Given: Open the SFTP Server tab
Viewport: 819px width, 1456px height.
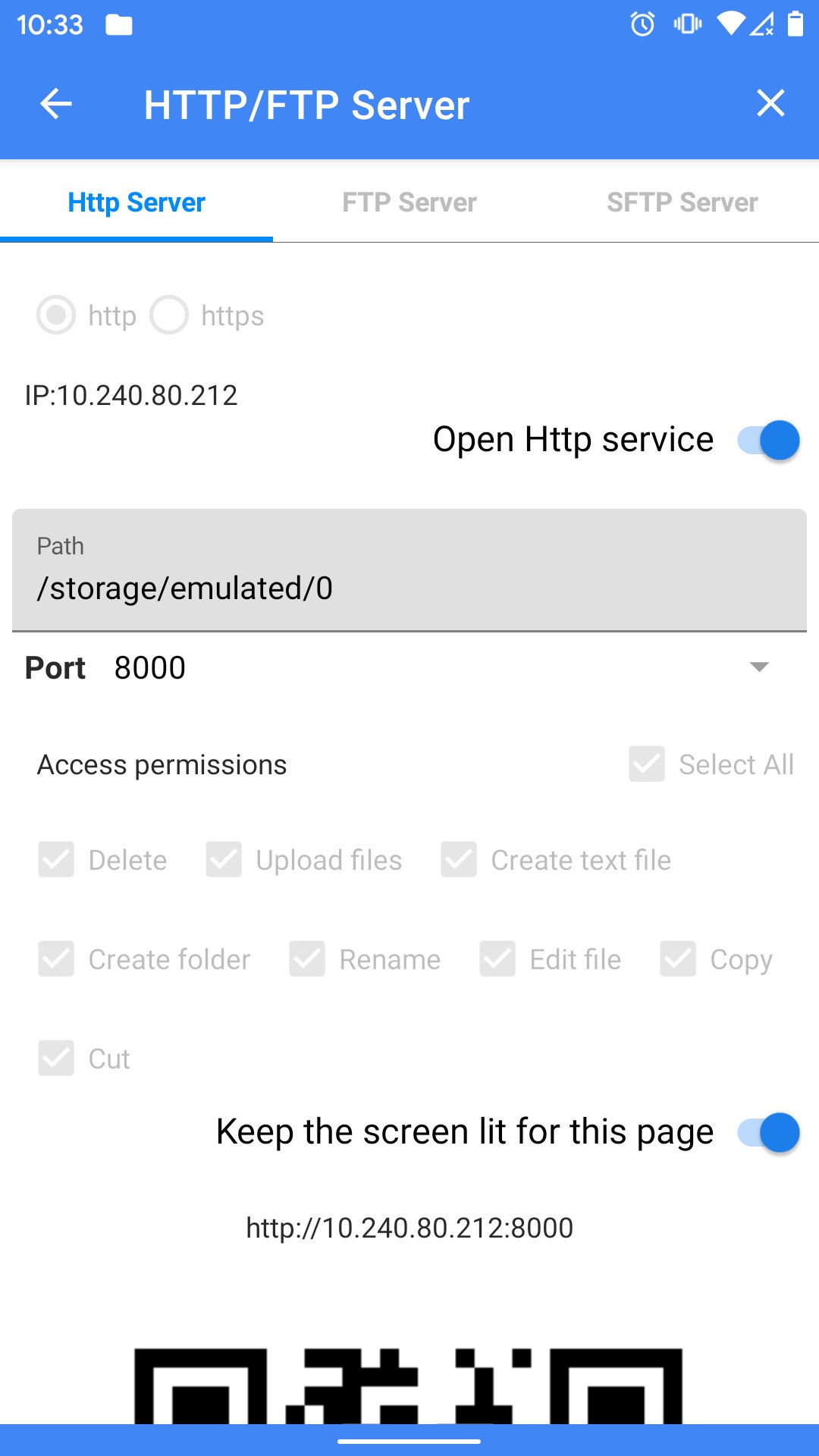Looking at the screenshot, I should pos(682,202).
